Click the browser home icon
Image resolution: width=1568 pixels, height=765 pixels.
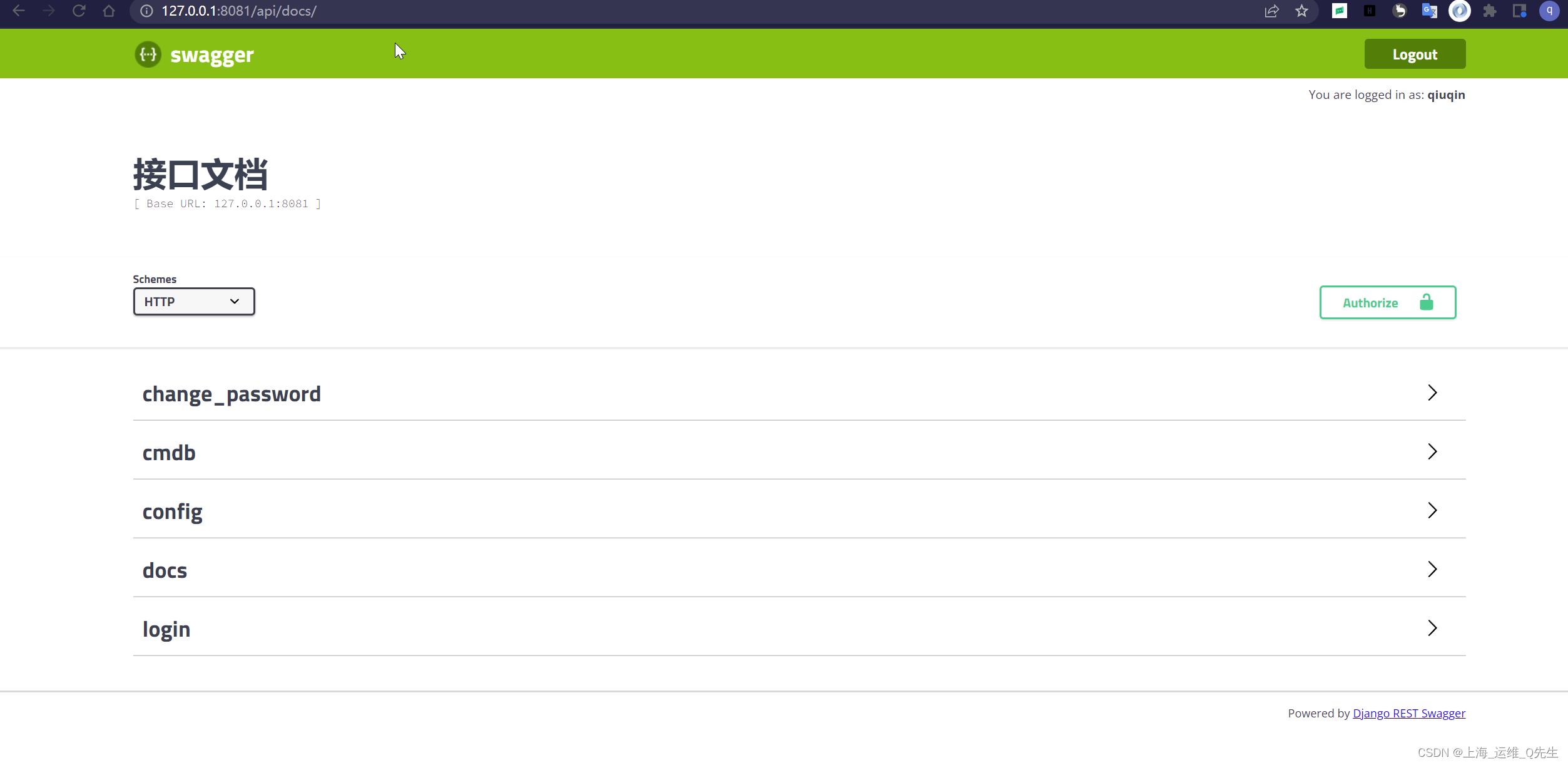pyautogui.click(x=108, y=11)
